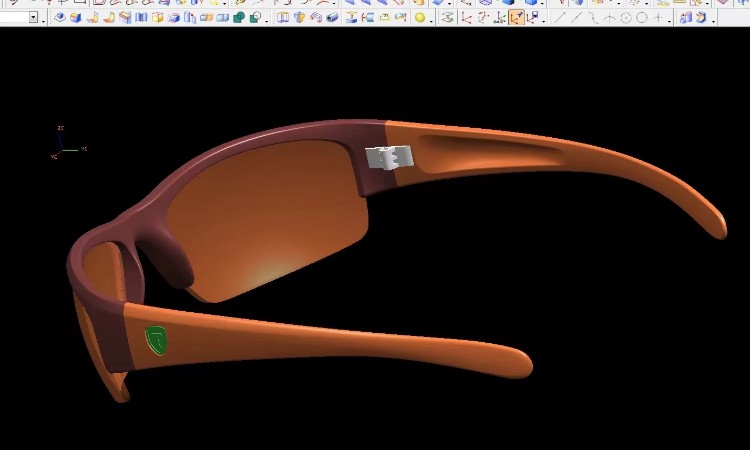
Task: Click the yellow sphere icon in the toolbar
Action: point(420,17)
